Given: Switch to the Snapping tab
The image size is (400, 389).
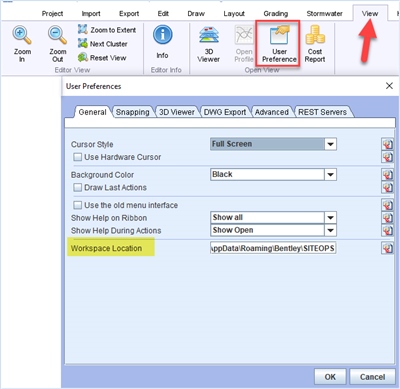Looking at the screenshot, I should [132, 112].
